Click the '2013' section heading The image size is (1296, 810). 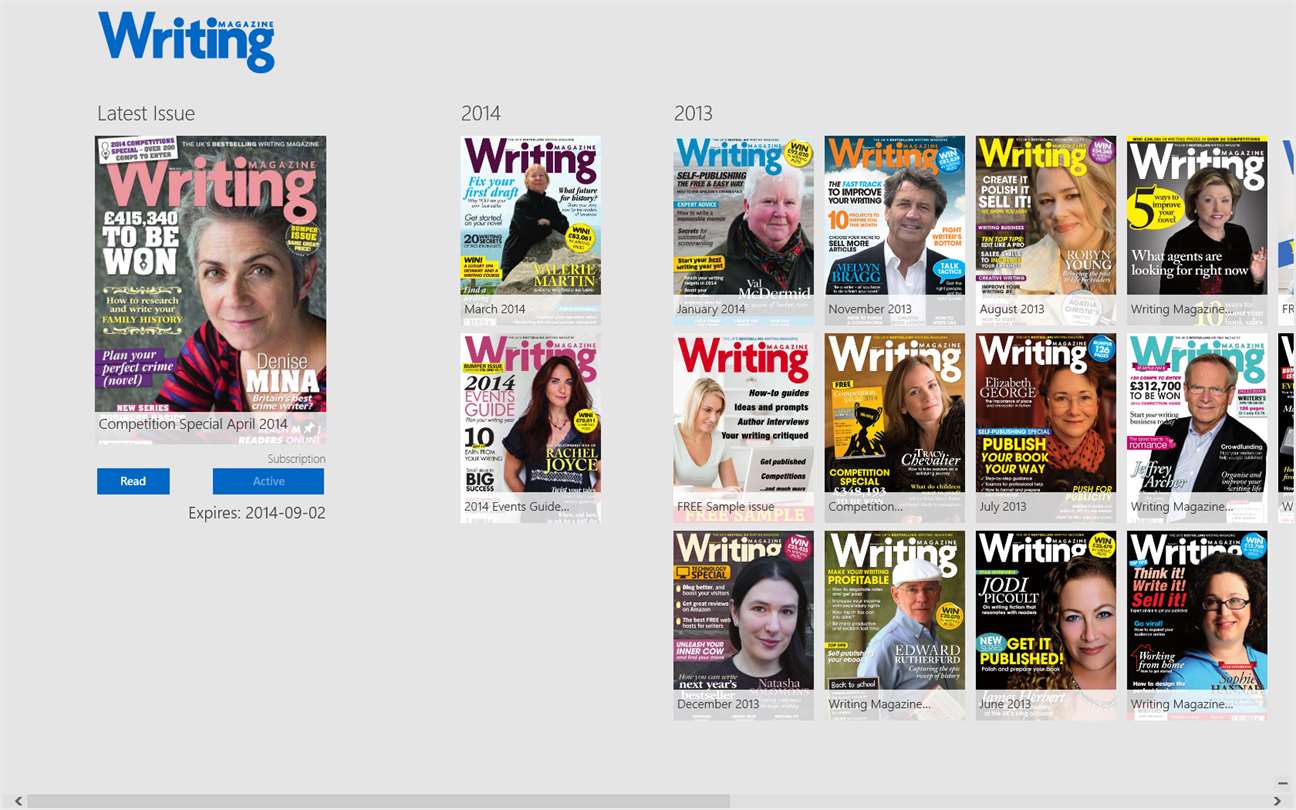(694, 113)
